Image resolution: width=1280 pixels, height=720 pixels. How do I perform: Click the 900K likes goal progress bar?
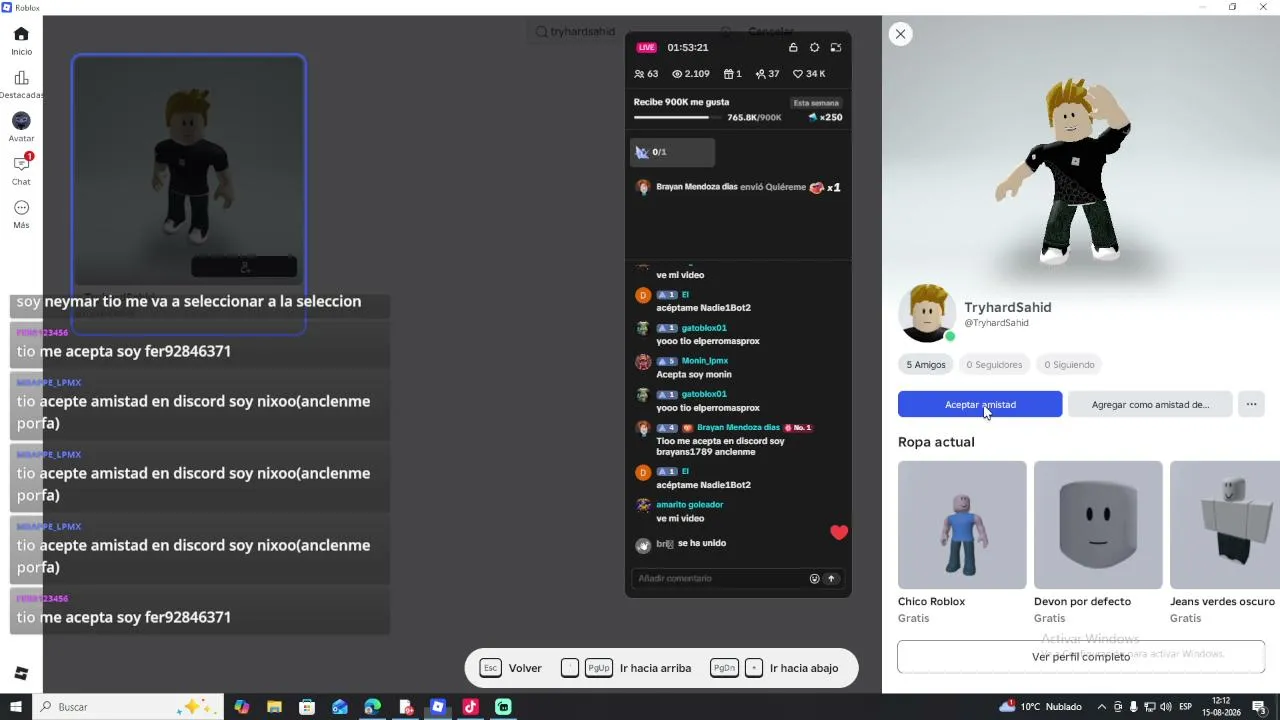coord(679,117)
